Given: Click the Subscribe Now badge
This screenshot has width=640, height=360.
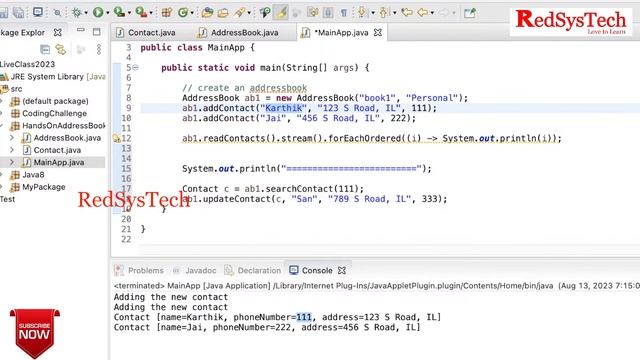Looking at the screenshot, I should tap(35, 333).
